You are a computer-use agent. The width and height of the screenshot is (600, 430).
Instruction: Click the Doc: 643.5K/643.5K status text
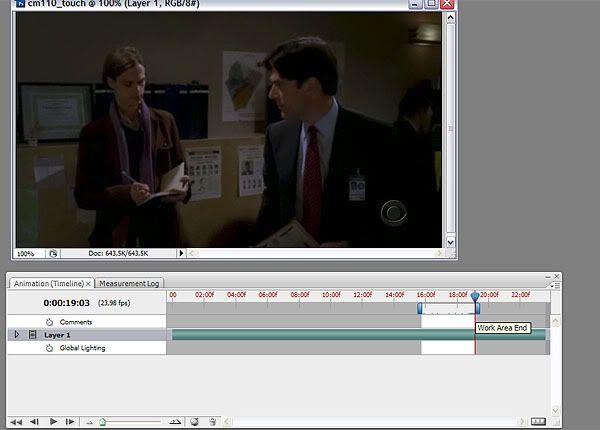click(x=118, y=253)
